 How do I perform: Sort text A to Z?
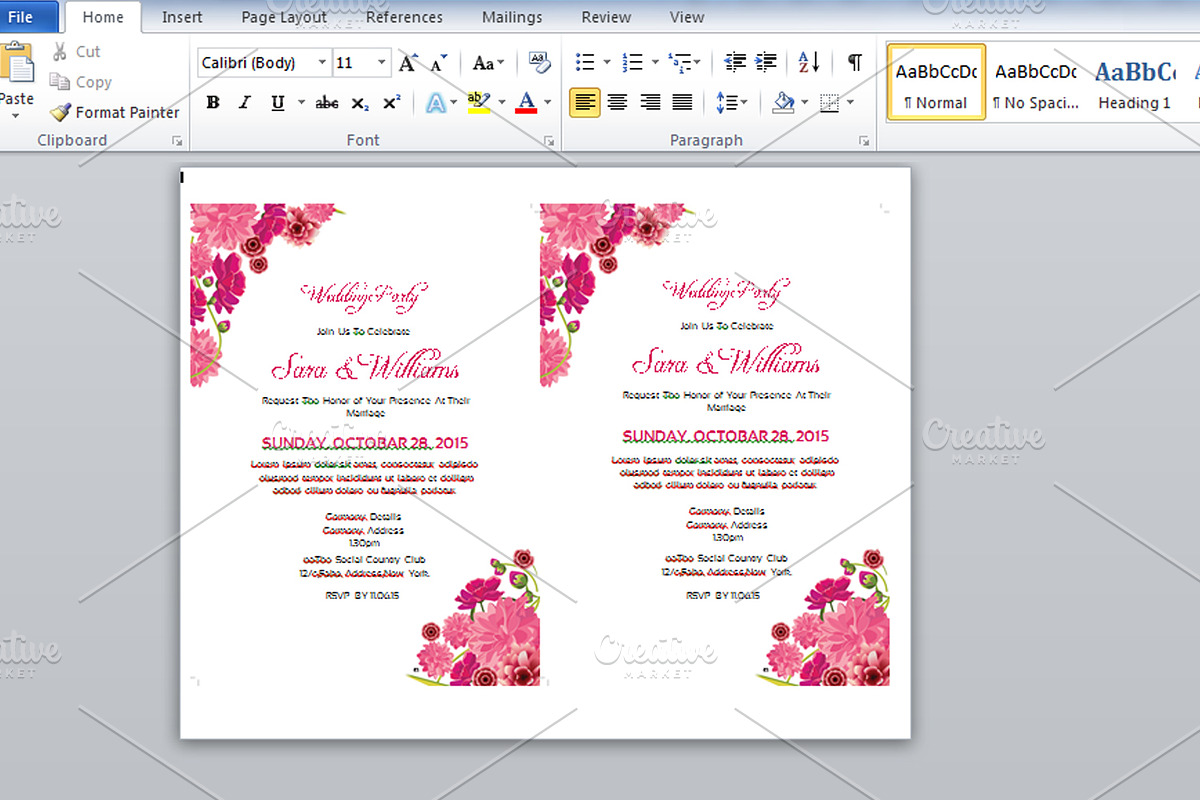[x=809, y=62]
